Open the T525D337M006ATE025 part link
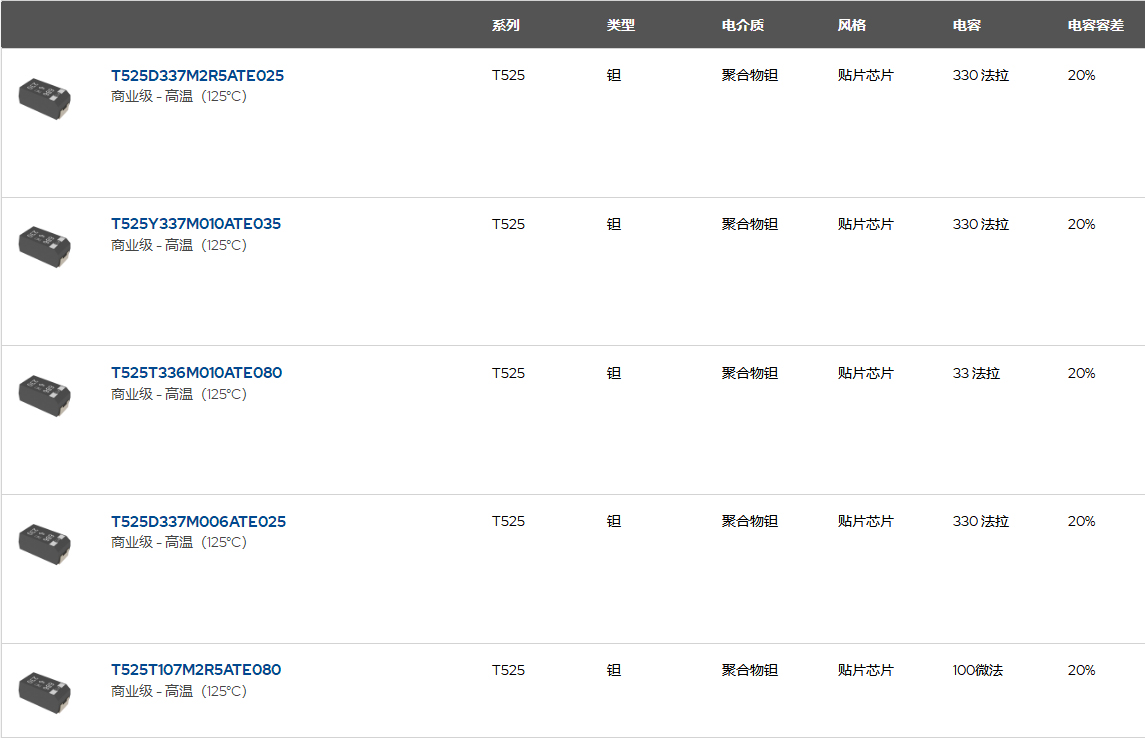This screenshot has height=738, width=1145. coord(198,521)
